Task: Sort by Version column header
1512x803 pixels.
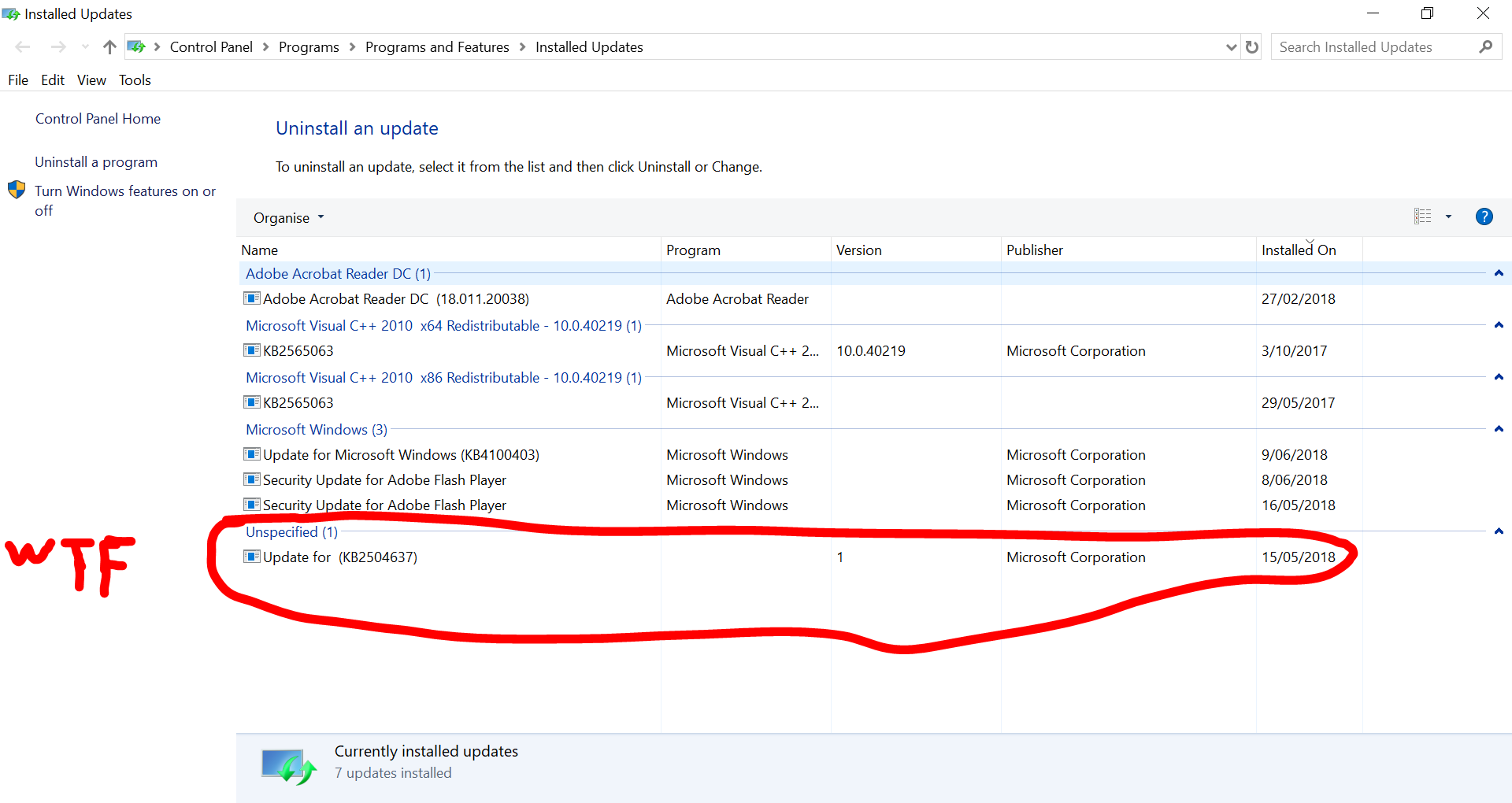Action: (x=916, y=250)
